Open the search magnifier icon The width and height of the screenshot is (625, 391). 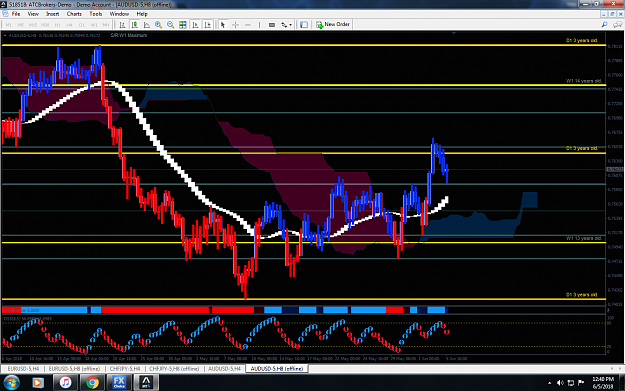pos(604,25)
